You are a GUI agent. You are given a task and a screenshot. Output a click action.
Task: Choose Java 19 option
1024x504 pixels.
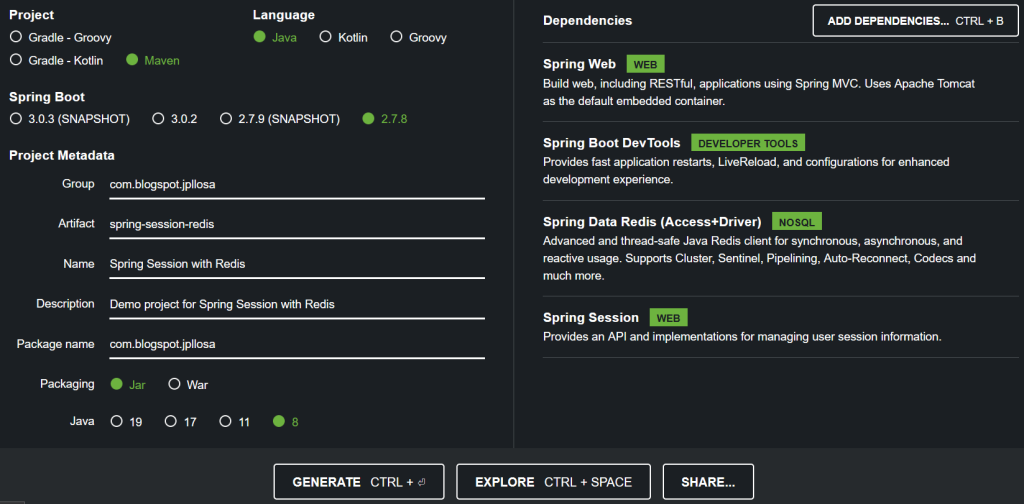pos(117,421)
